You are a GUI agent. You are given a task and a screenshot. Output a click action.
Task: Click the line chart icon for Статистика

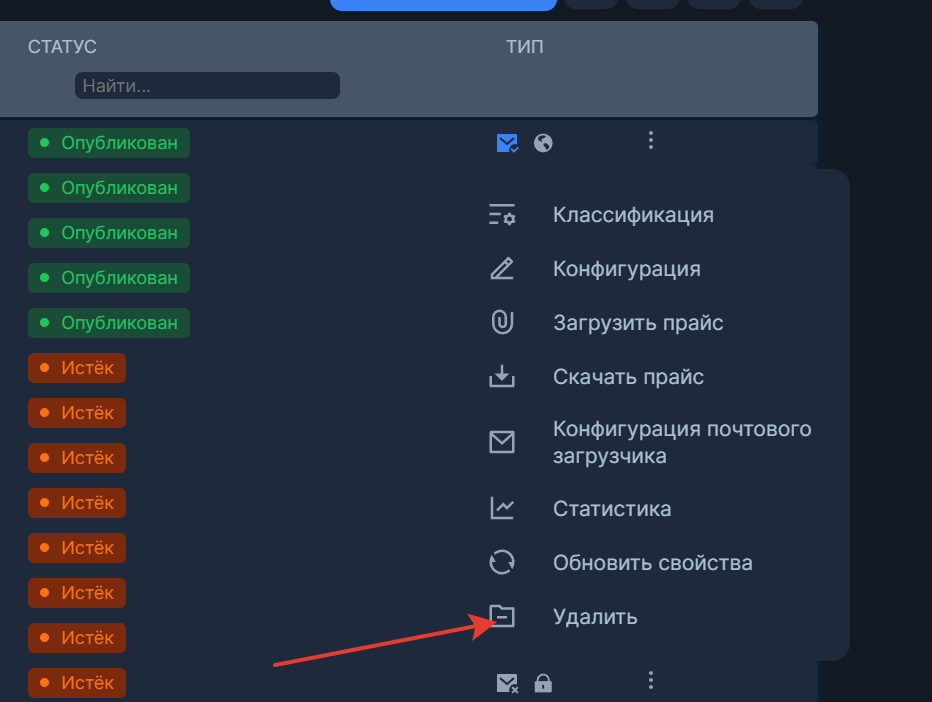(x=502, y=508)
